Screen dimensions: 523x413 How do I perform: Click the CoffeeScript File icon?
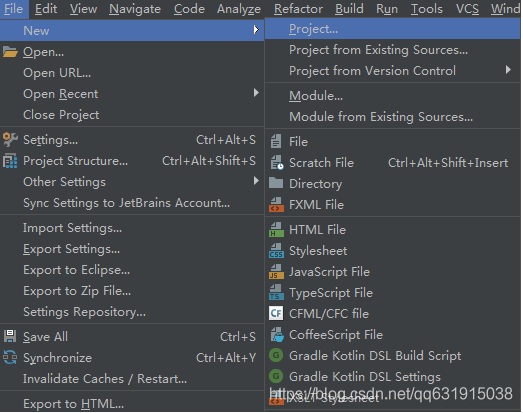(277, 335)
